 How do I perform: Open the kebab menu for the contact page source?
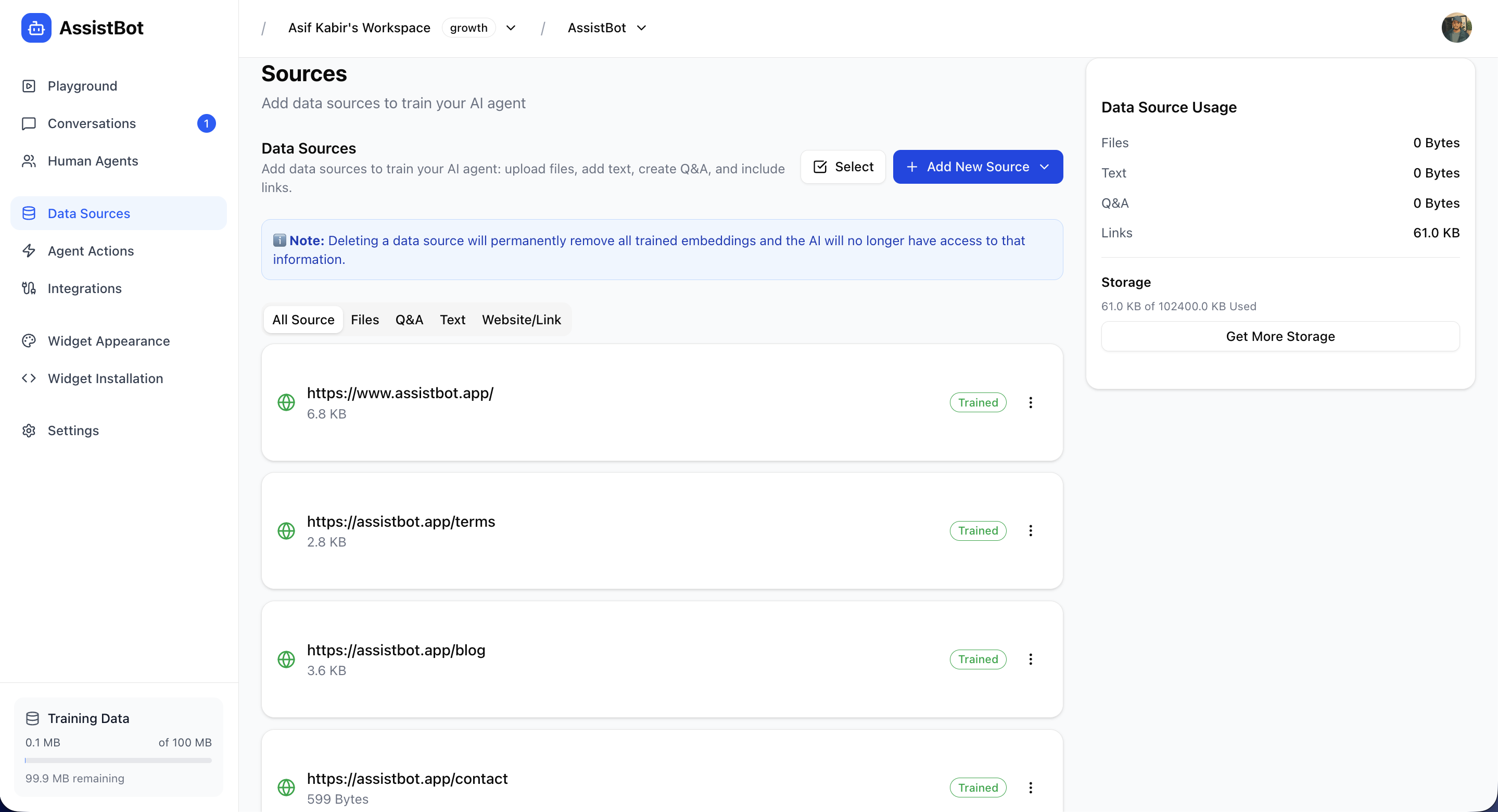[x=1030, y=787]
